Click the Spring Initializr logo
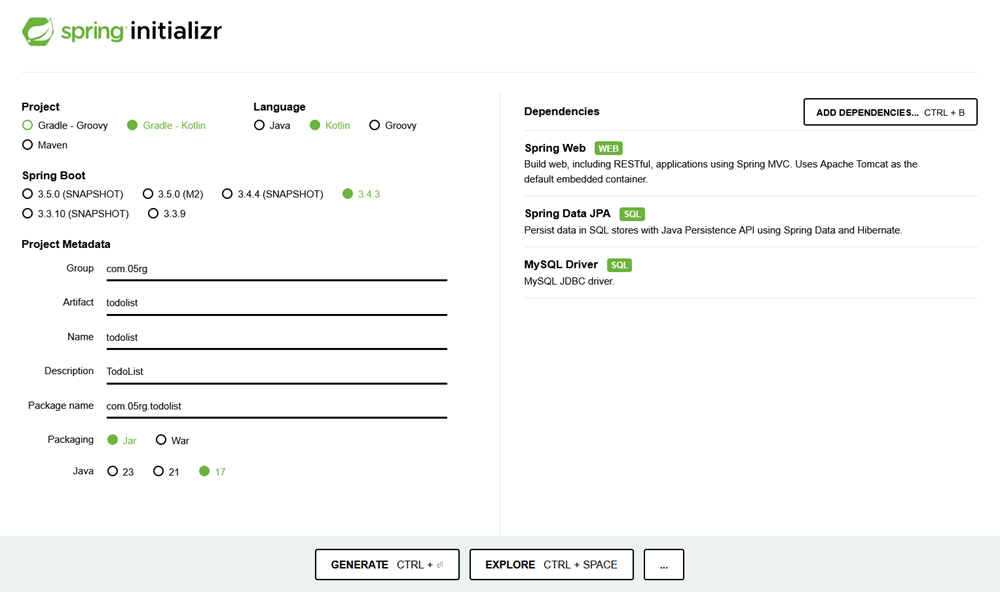The width and height of the screenshot is (1000, 592). click(122, 31)
